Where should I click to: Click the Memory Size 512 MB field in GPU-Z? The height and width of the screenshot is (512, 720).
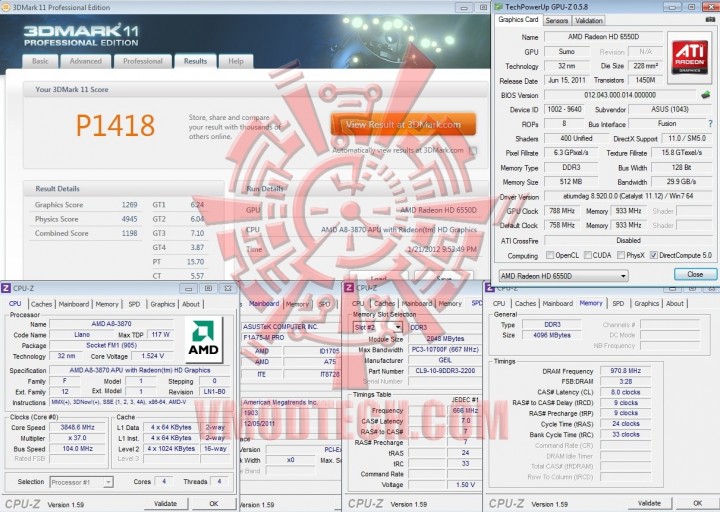click(571, 182)
